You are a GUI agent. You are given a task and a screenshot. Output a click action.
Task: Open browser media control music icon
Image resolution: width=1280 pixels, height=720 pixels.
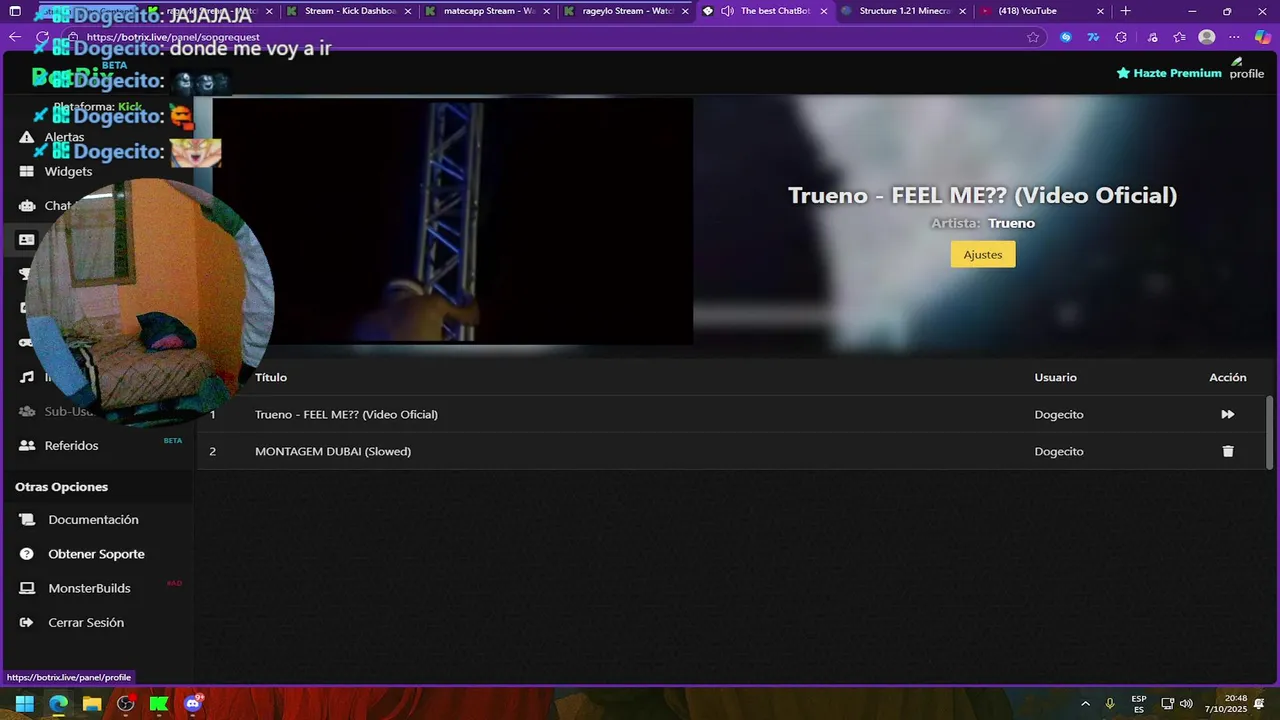(x=1152, y=37)
